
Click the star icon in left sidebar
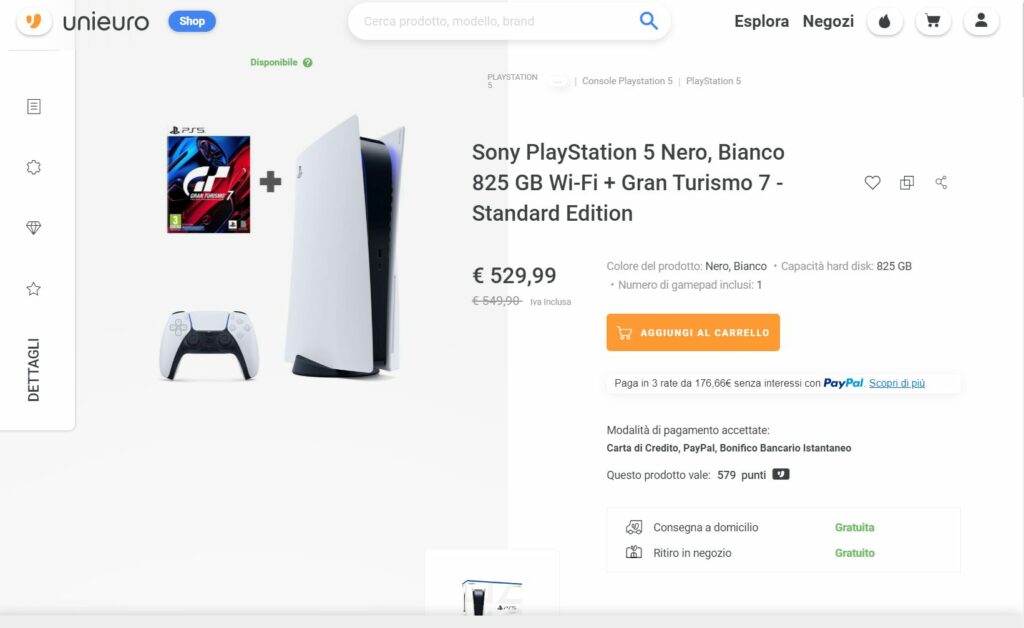click(34, 289)
